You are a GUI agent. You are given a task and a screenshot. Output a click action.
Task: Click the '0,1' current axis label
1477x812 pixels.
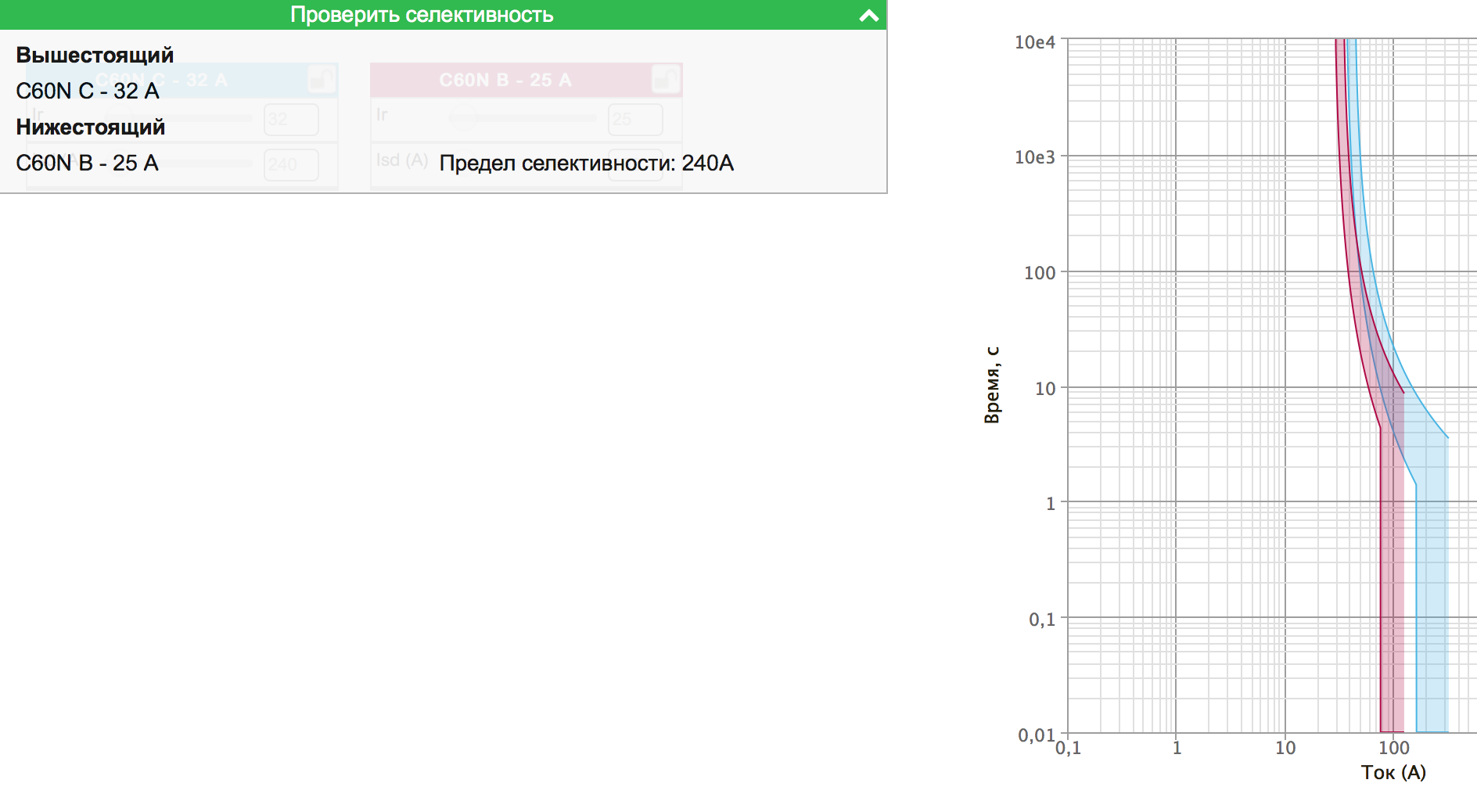(x=1068, y=748)
